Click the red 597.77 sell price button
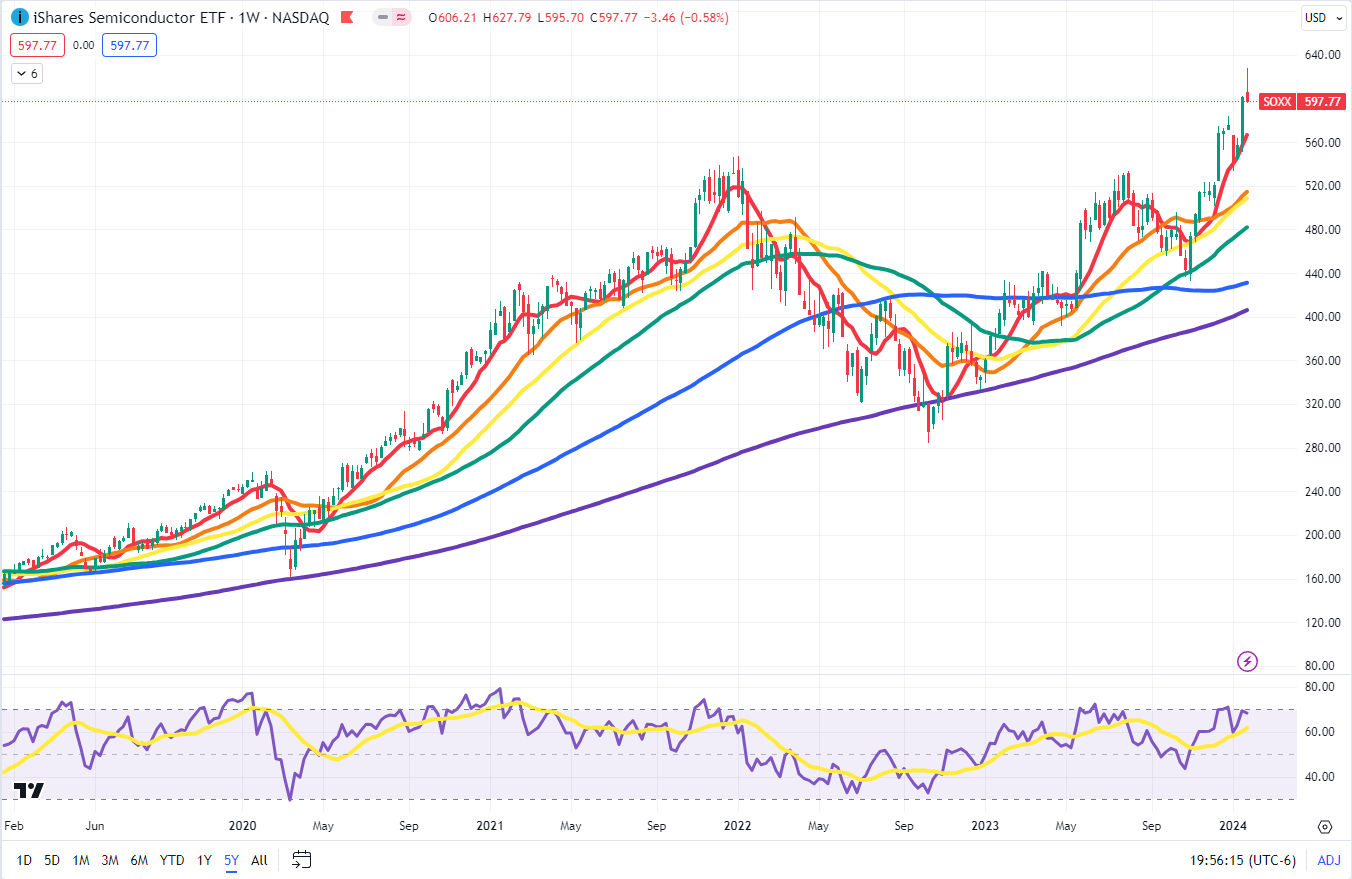 [x=38, y=45]
